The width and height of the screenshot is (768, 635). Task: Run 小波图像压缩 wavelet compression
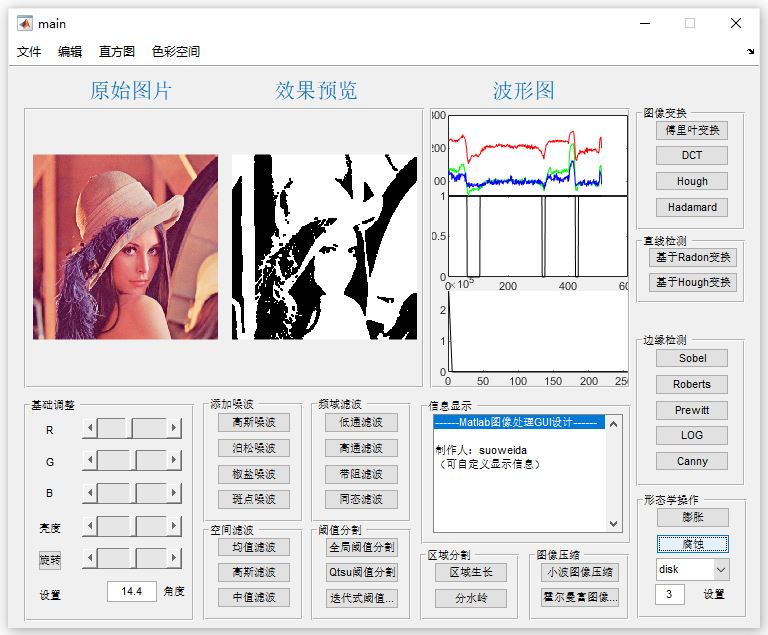tap(580, 572)
